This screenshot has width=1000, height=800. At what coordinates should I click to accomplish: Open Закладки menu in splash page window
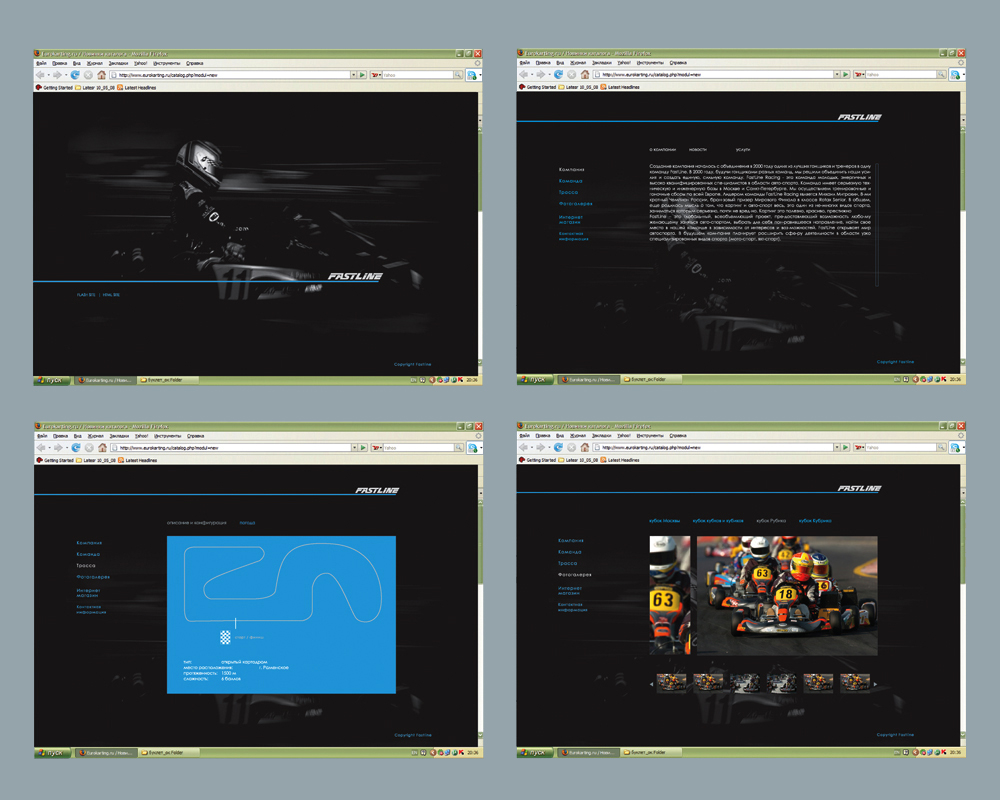click(118, 63)
